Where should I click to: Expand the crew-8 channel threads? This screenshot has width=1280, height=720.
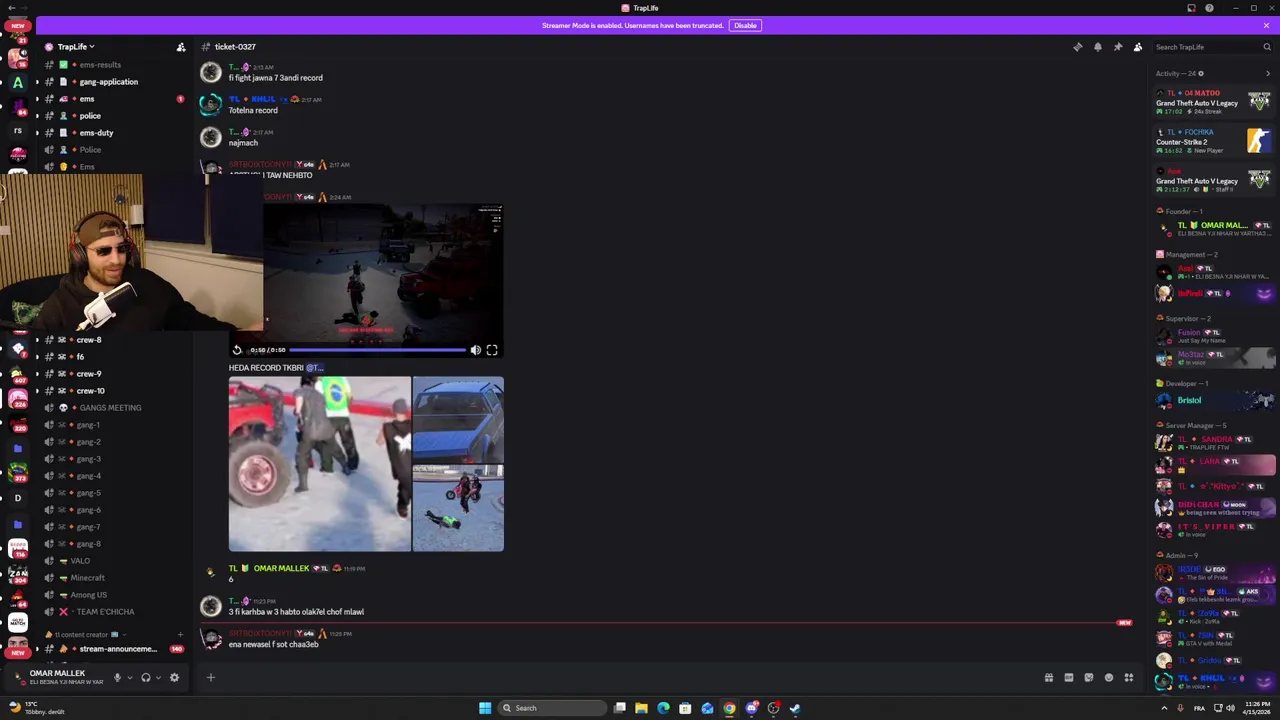pos(37,340)
